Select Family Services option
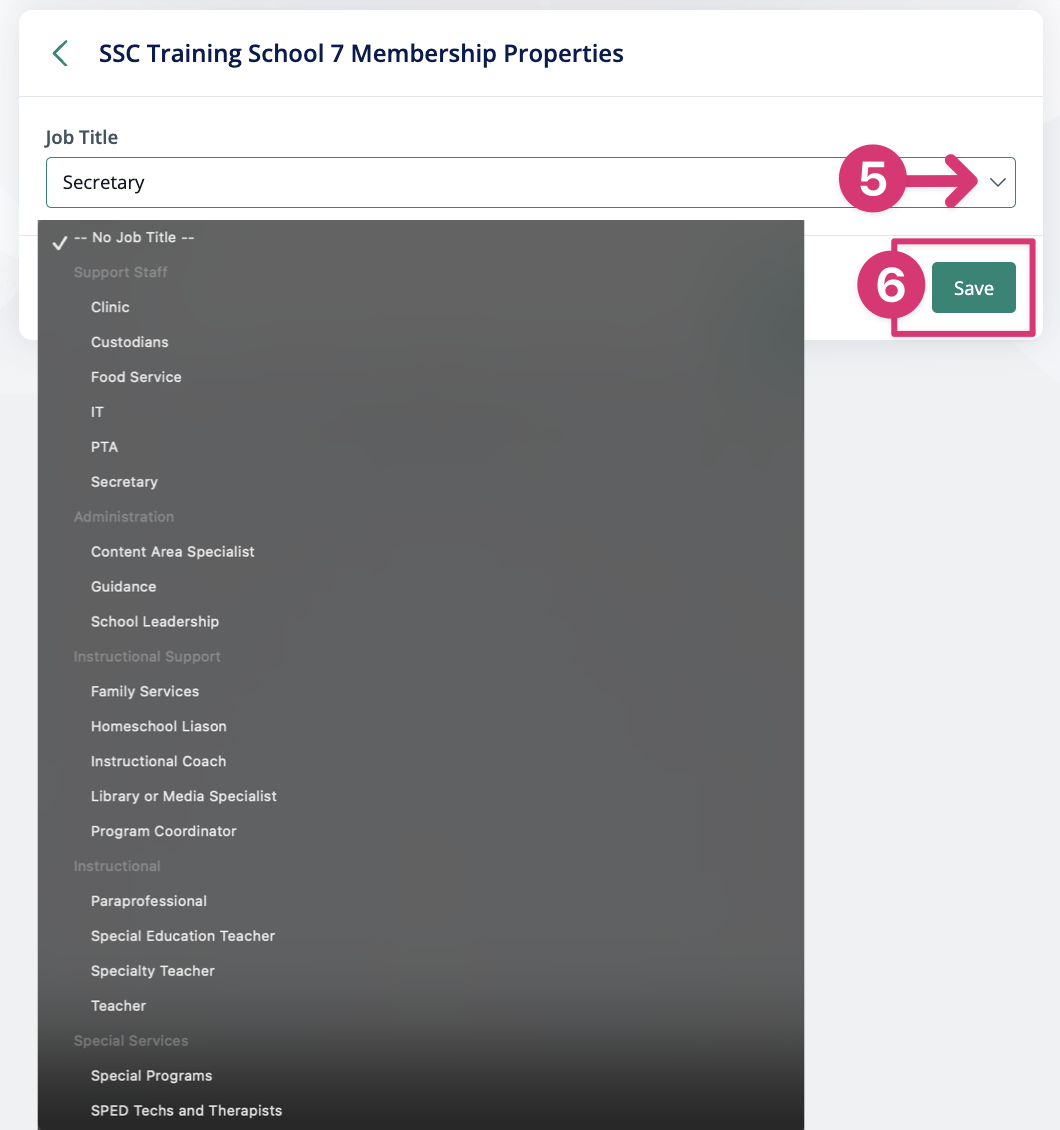The height and width of the screenshot is (1130, 1060). pos(145,692)
